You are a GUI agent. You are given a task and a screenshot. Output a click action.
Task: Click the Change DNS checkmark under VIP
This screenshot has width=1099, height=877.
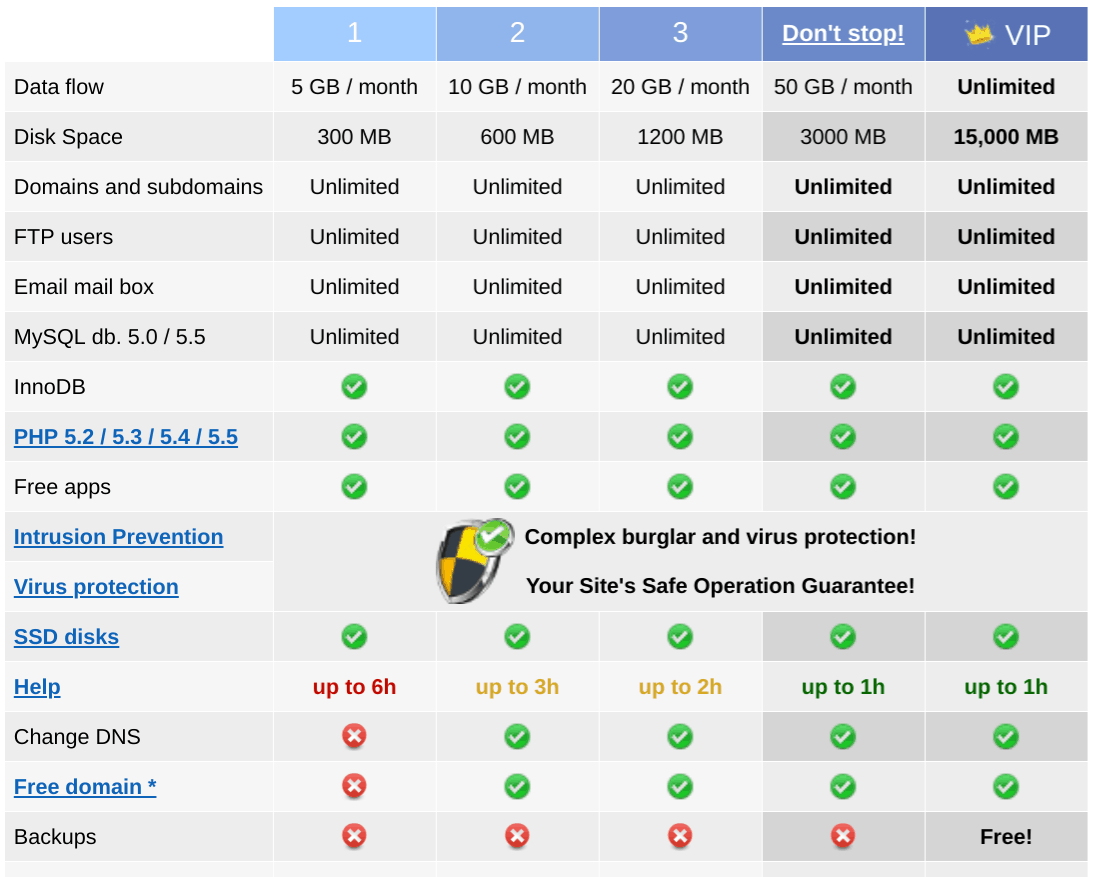[x=1006, y=736]
